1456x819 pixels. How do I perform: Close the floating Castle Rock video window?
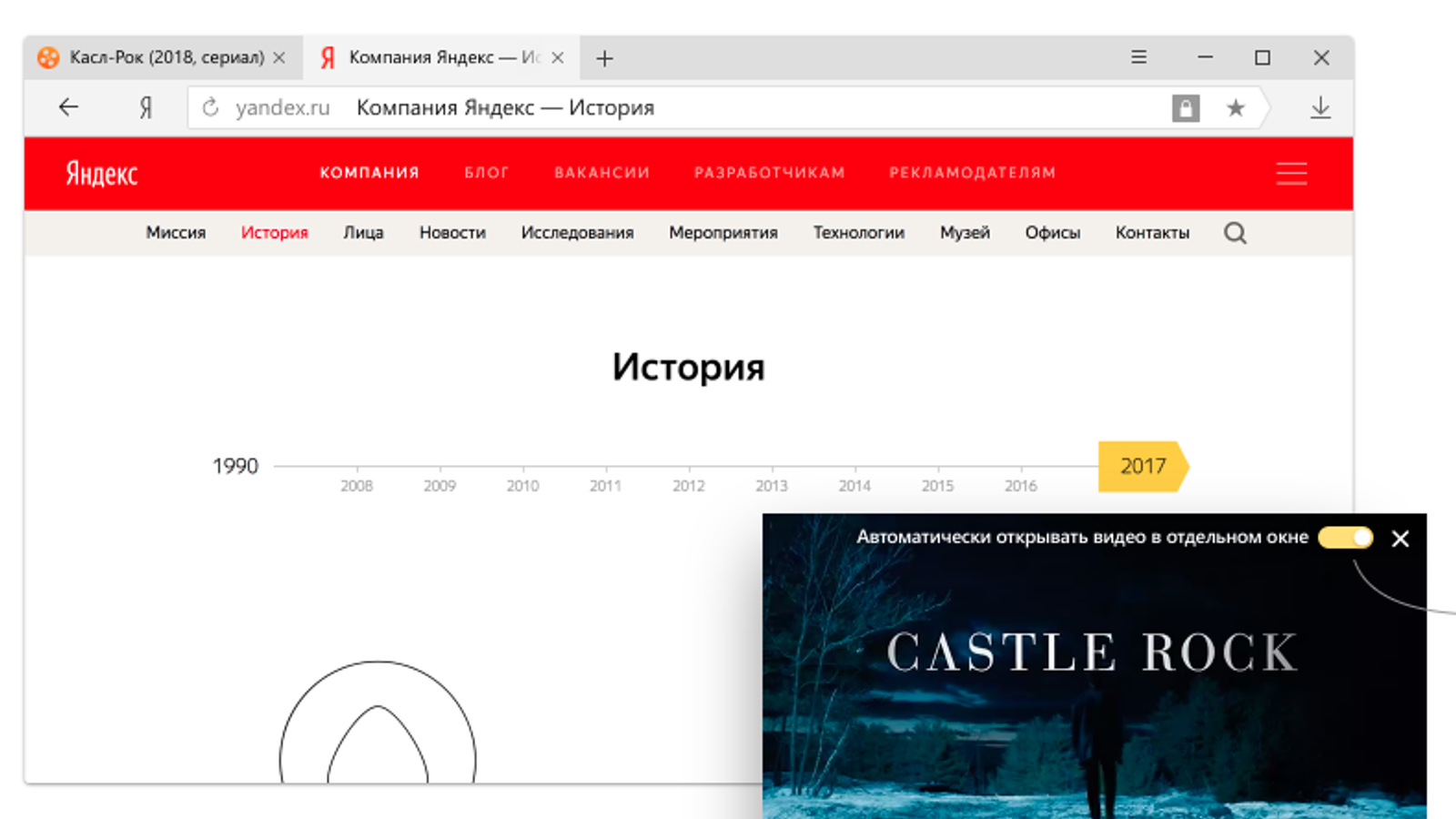[x=1400, y=539]
